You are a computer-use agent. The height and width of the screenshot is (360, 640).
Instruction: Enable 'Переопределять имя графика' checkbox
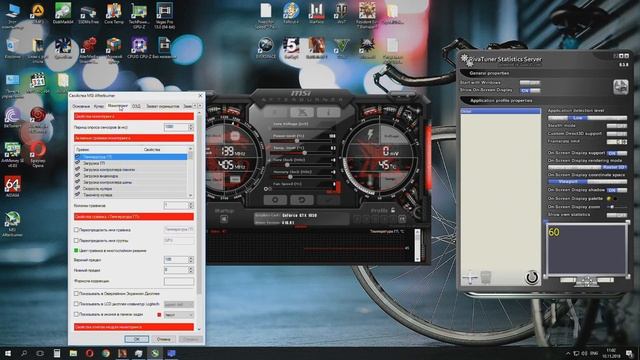(x=76, y=230)
